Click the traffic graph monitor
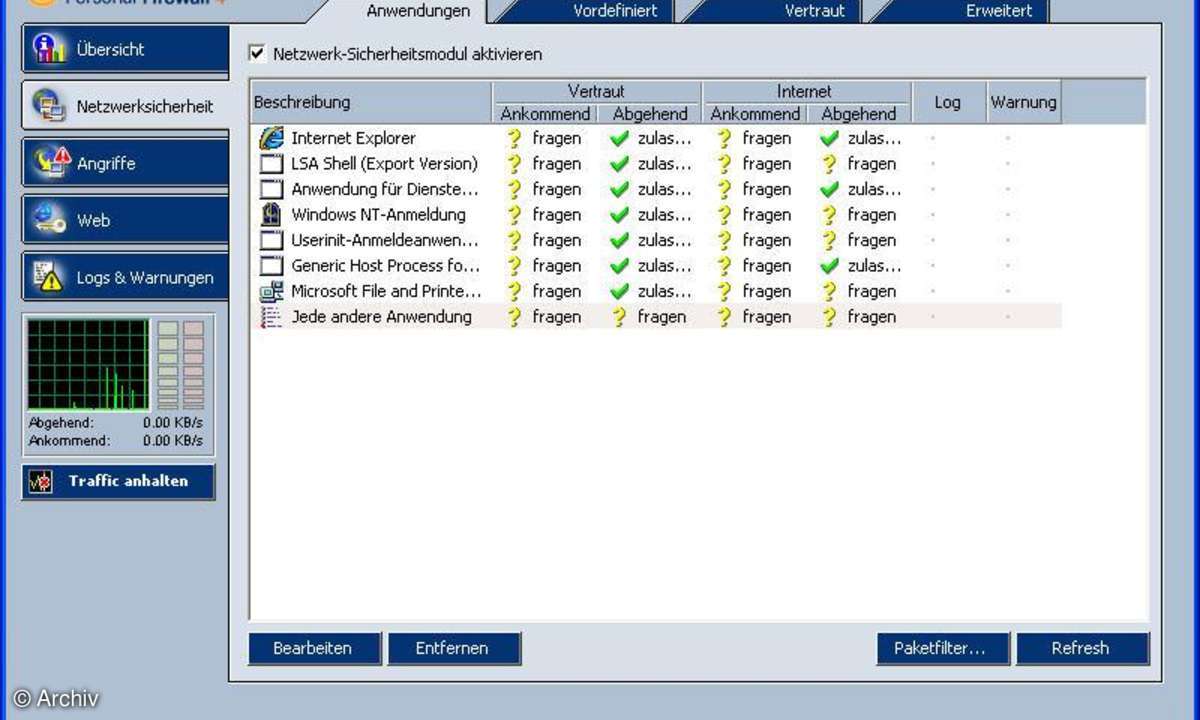The image size is (1200, 720). pyautogui.click(x=88, y=365)
